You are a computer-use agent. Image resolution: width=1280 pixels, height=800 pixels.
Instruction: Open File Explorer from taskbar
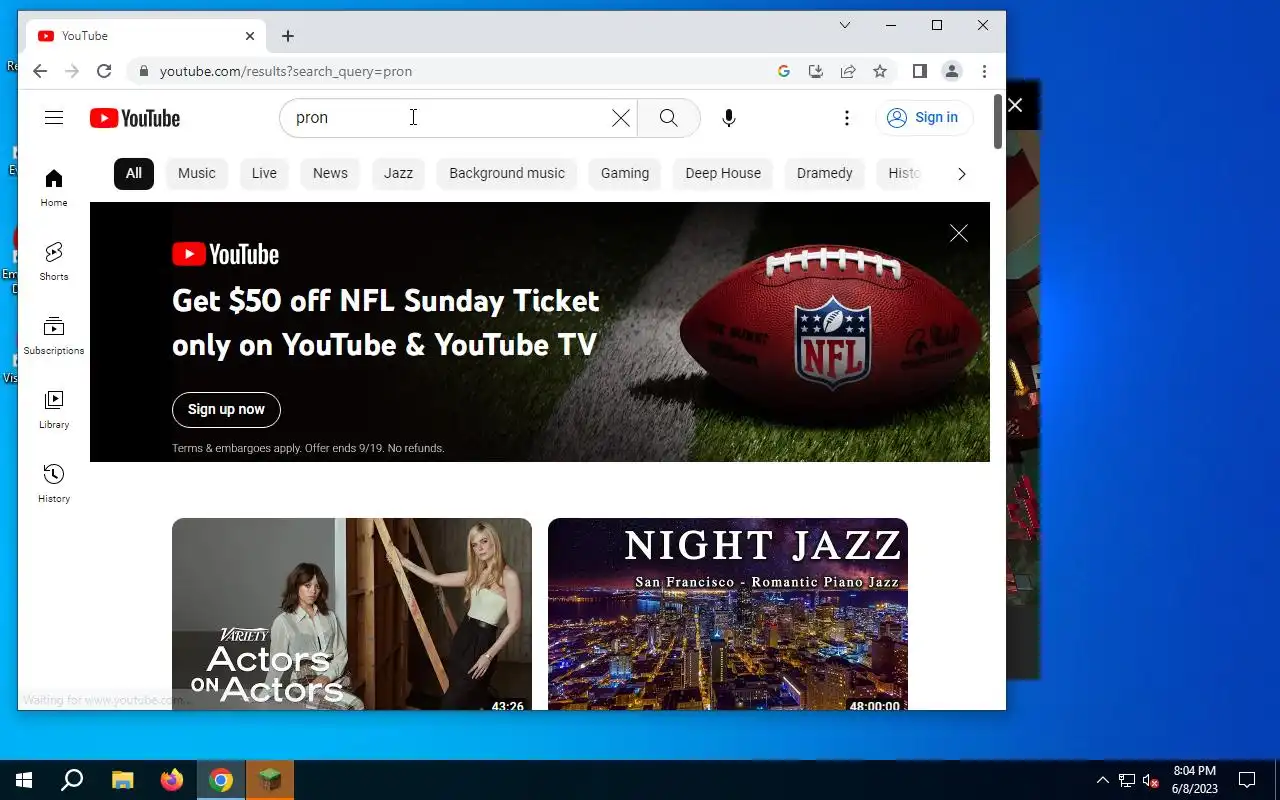[x=122, y=780]
